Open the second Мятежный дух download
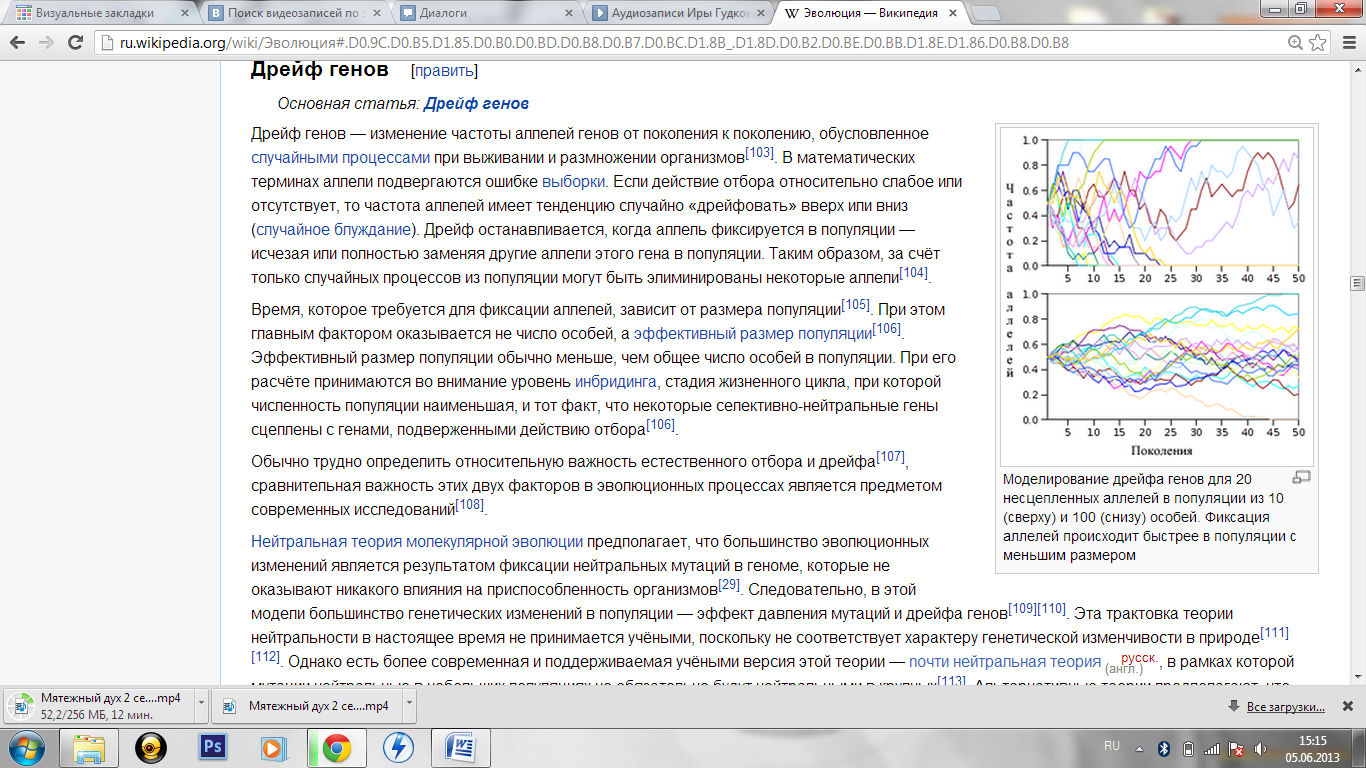 pyautogui.click(x=308, y=705)
